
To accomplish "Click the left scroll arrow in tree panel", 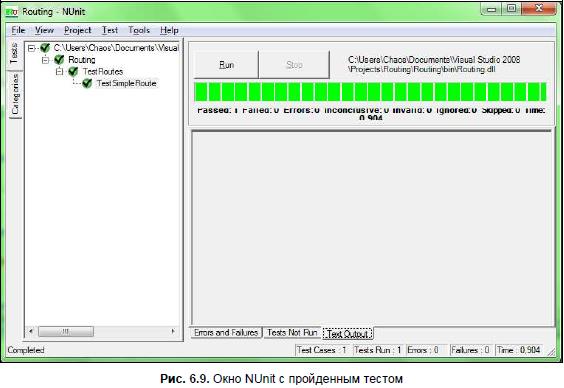I will [x=31, y=331].
